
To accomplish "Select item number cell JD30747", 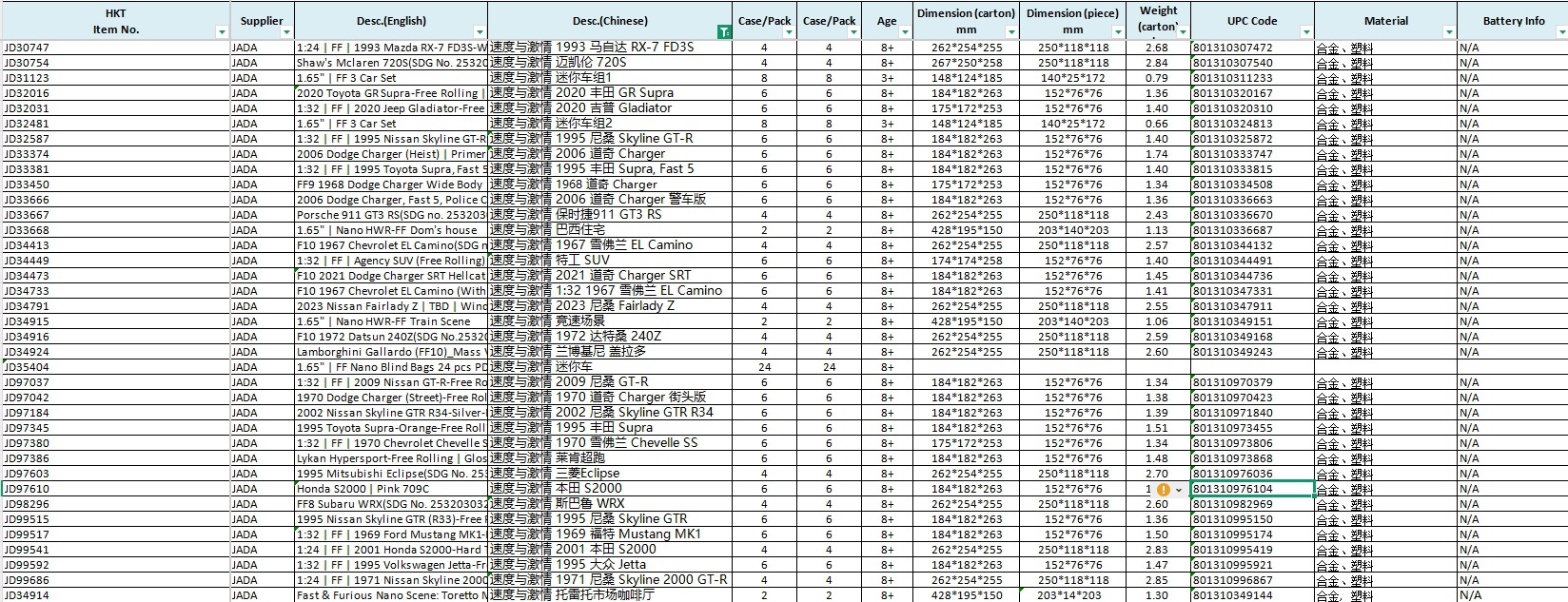I will [115, 48].
